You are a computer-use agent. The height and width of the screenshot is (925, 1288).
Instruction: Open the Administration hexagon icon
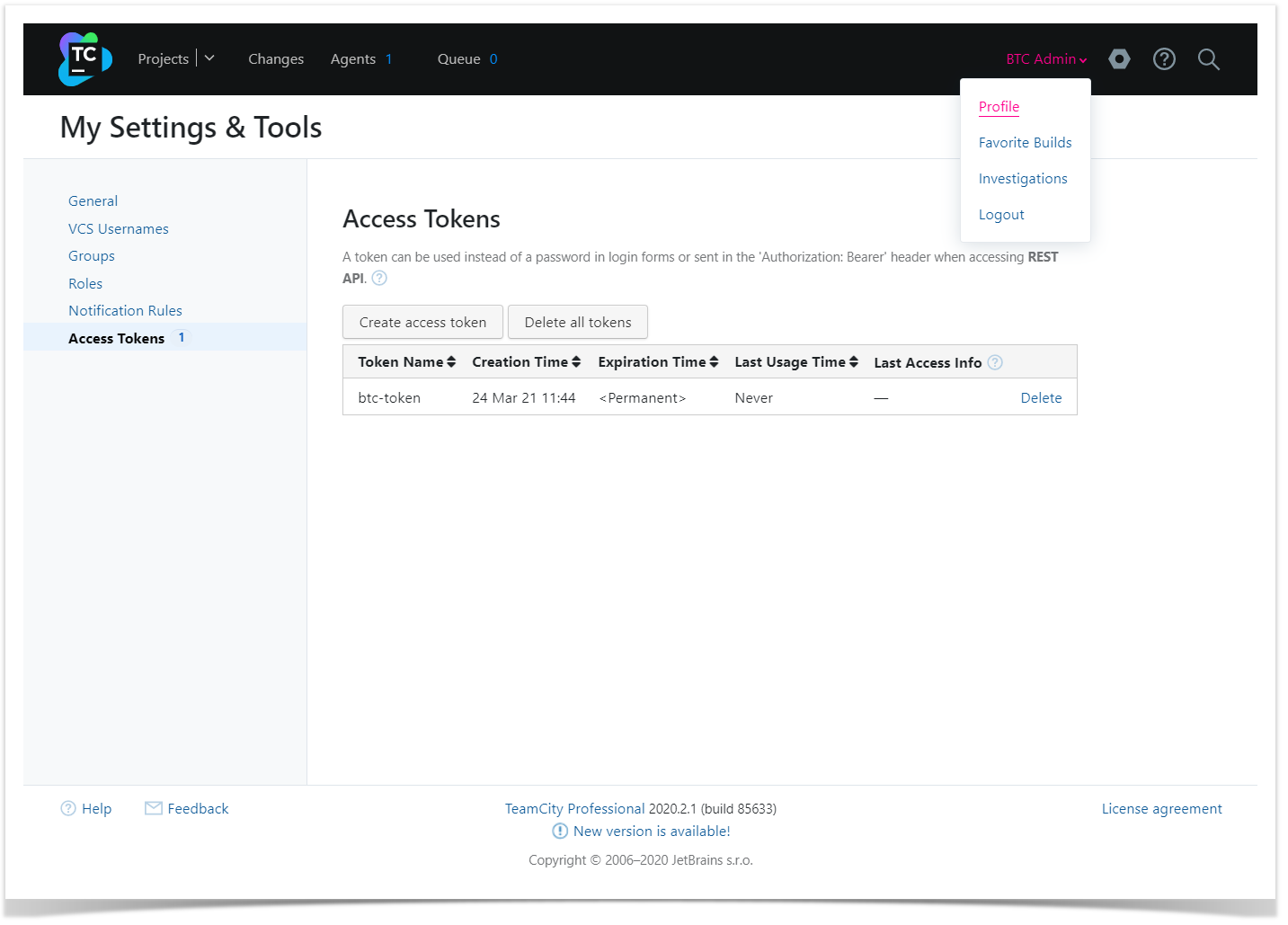[x=1119, y=59]
